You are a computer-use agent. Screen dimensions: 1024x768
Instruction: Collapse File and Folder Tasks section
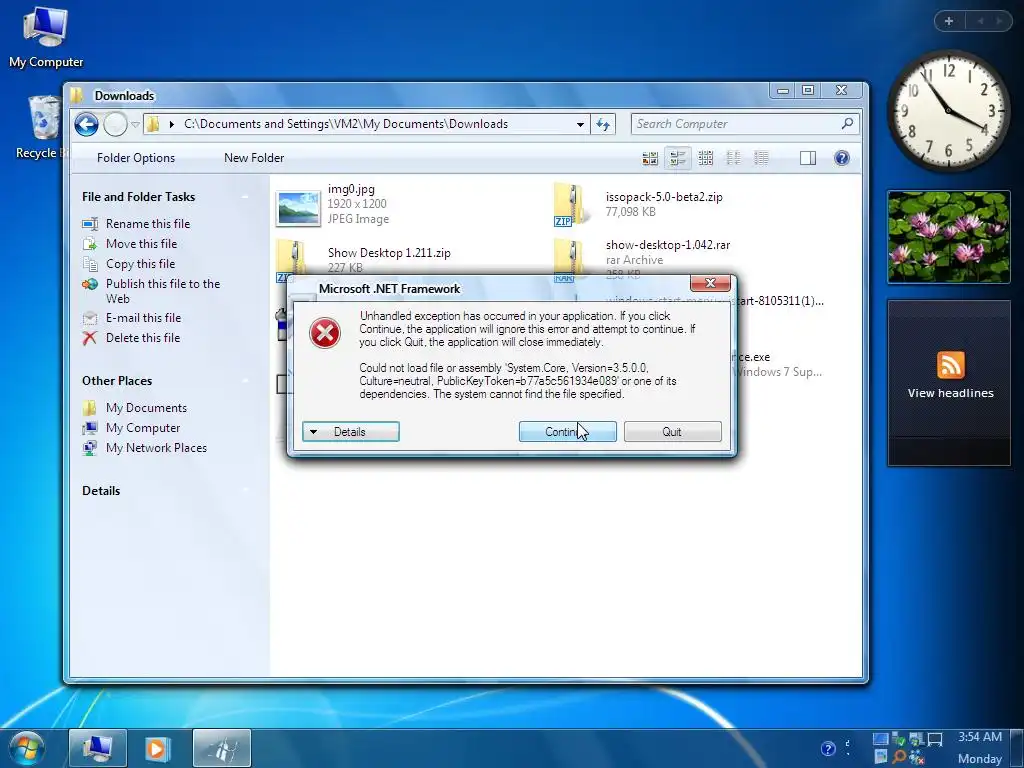coord(246,197)
